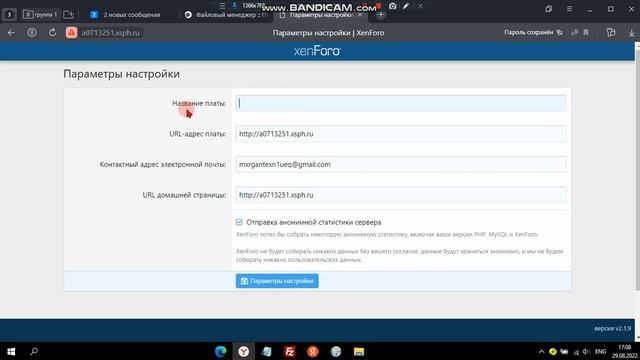
Task: Add a new tab group icon
Action: pyautogui.click(x=69, y=15)
